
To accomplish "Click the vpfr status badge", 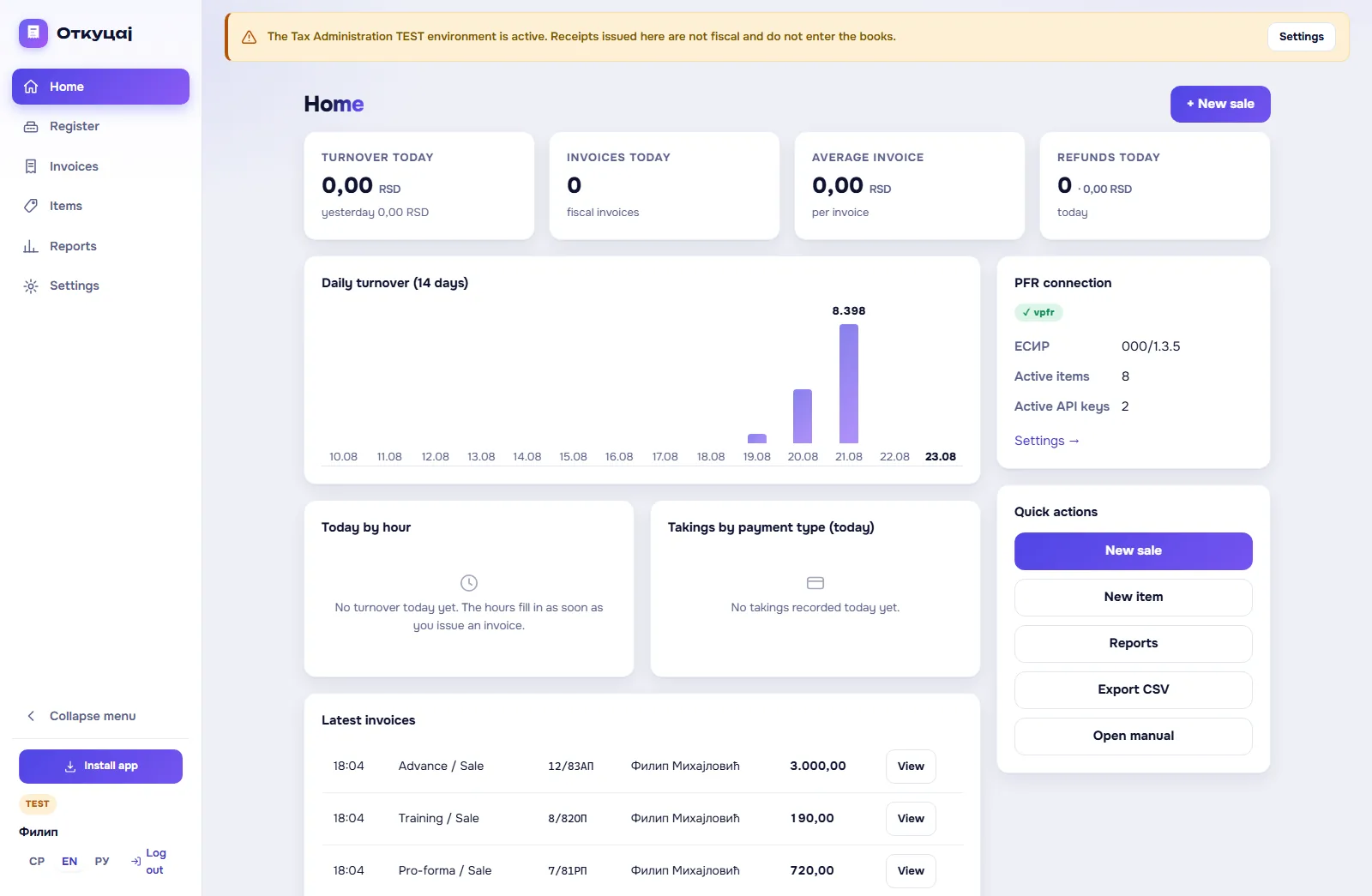I will 1038,313.
